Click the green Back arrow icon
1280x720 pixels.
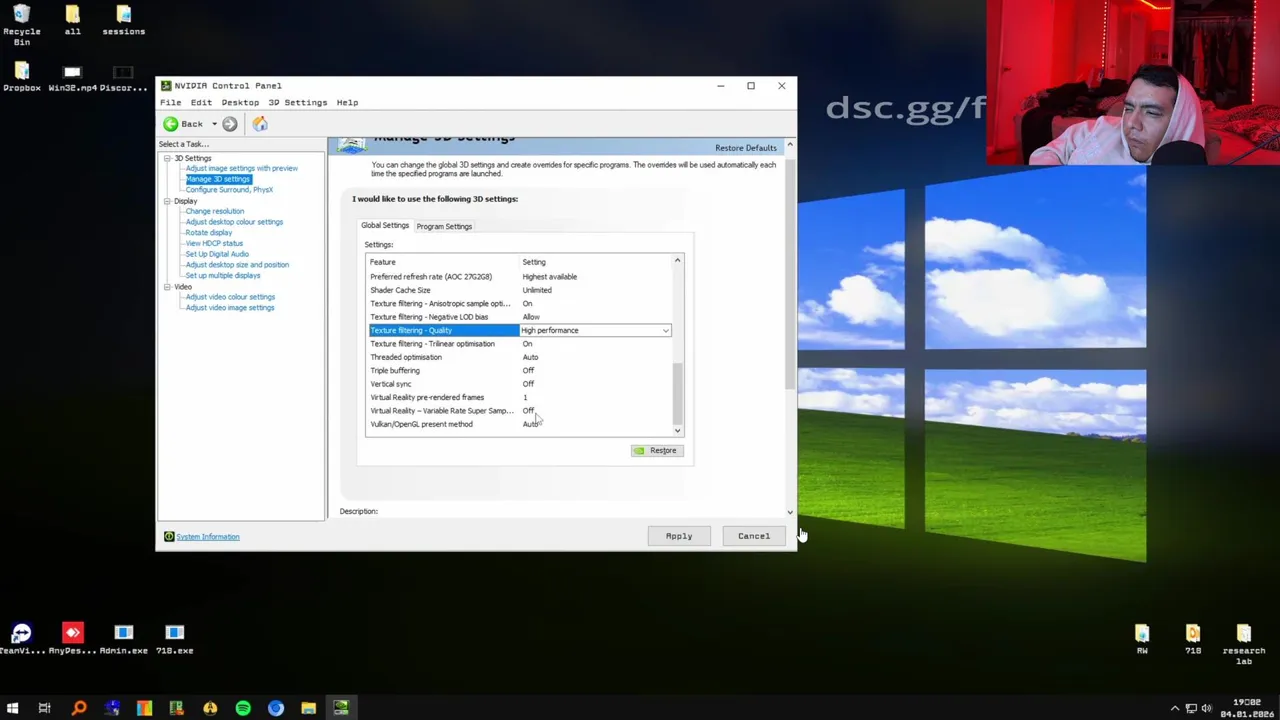(171, 124)
